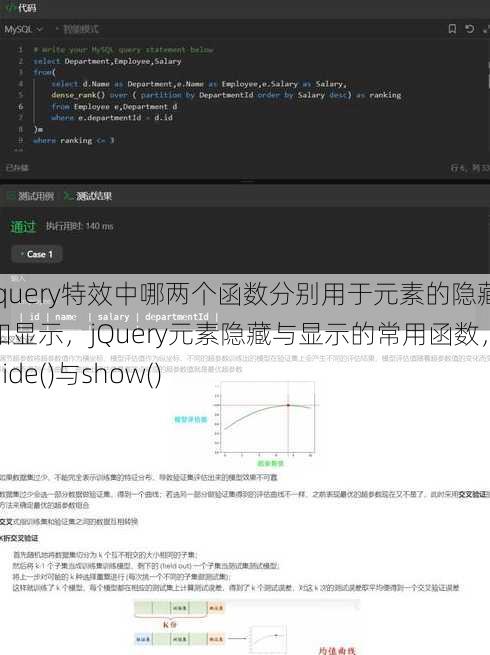Click the cursor position status 行6, 列33
The image size is (490, 655).
(x=469, y=168)
